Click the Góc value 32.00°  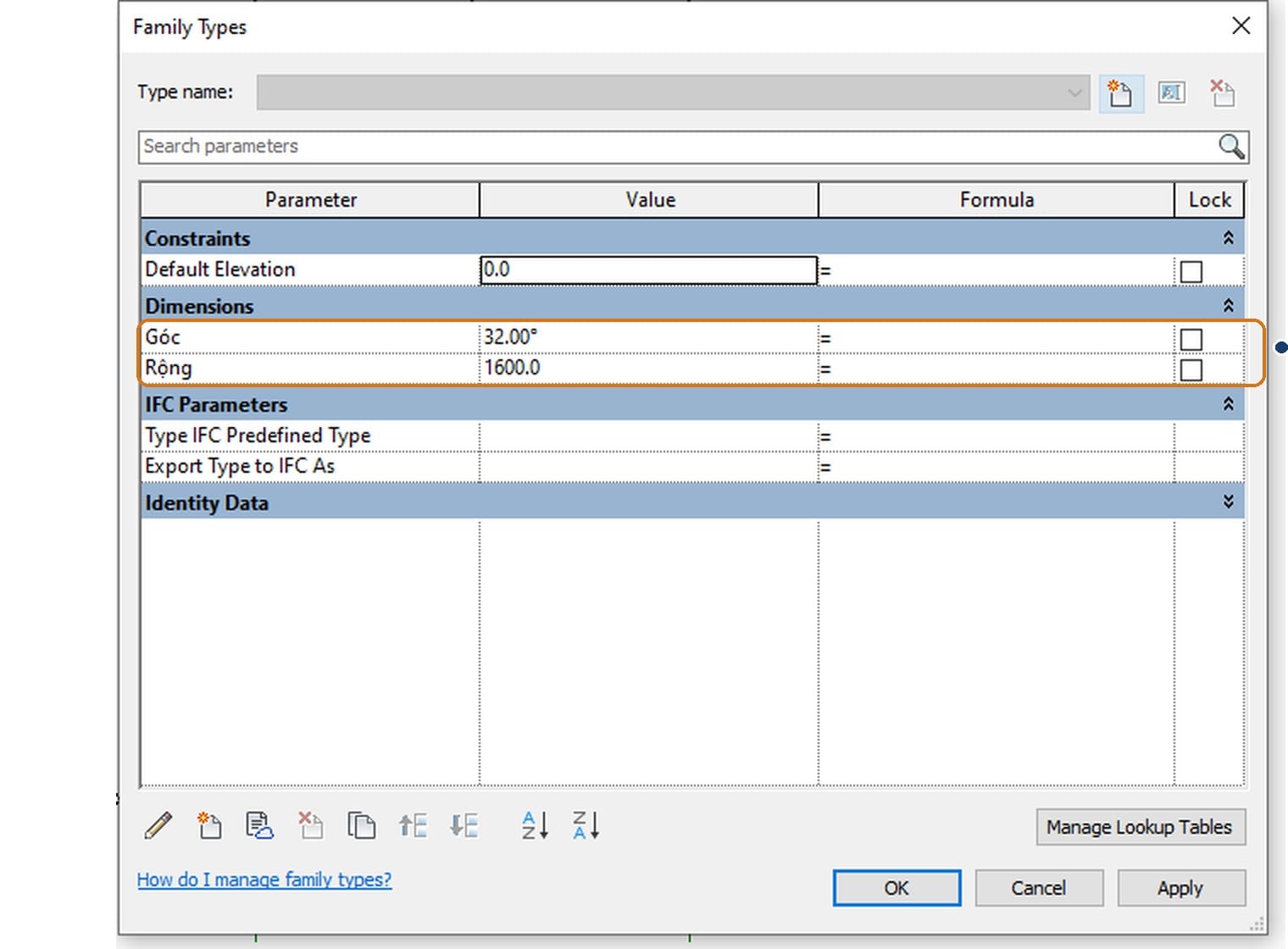648,337
